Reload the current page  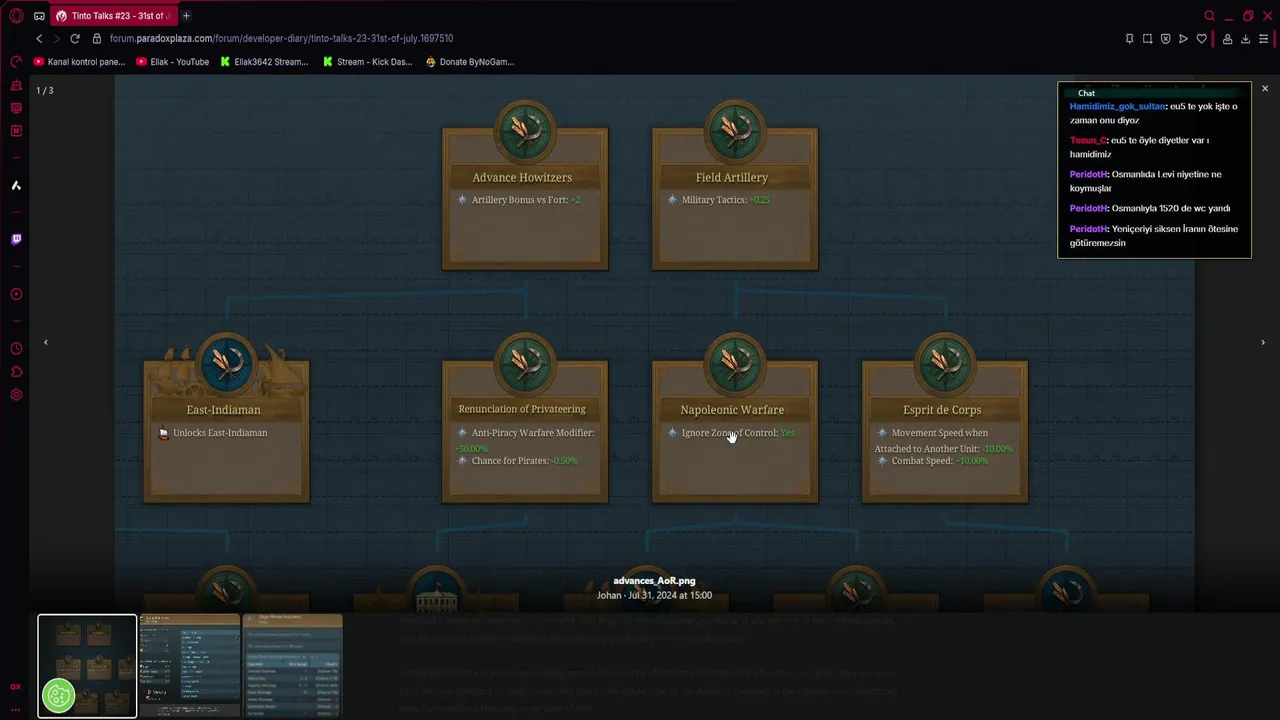click(75, 38)
